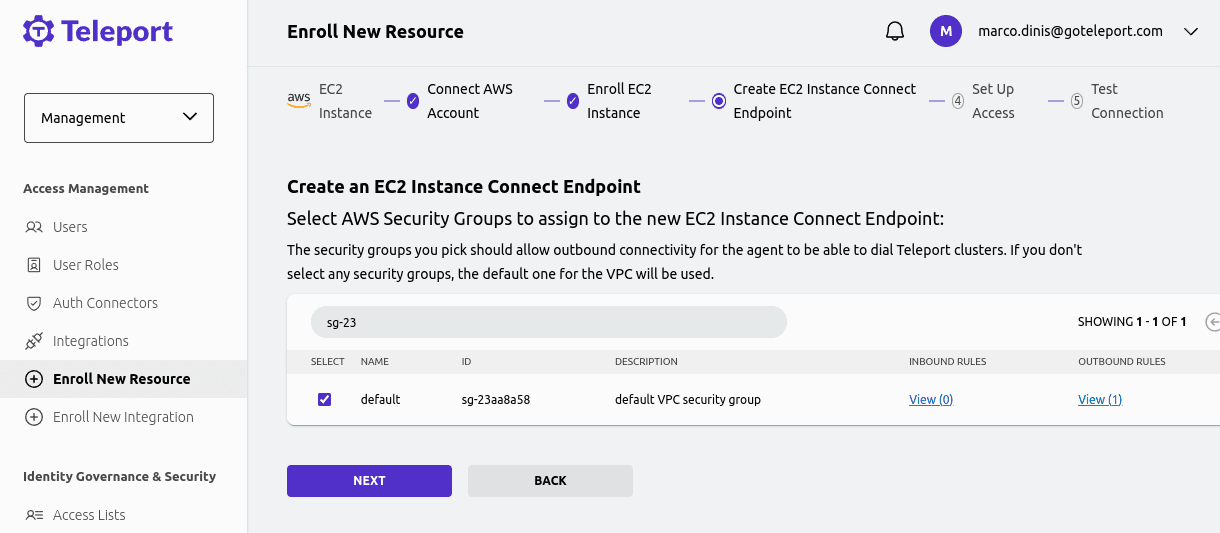The image size is (1220, 533).
Task: Click the User Roles icon
Action: tap(34, 265)
